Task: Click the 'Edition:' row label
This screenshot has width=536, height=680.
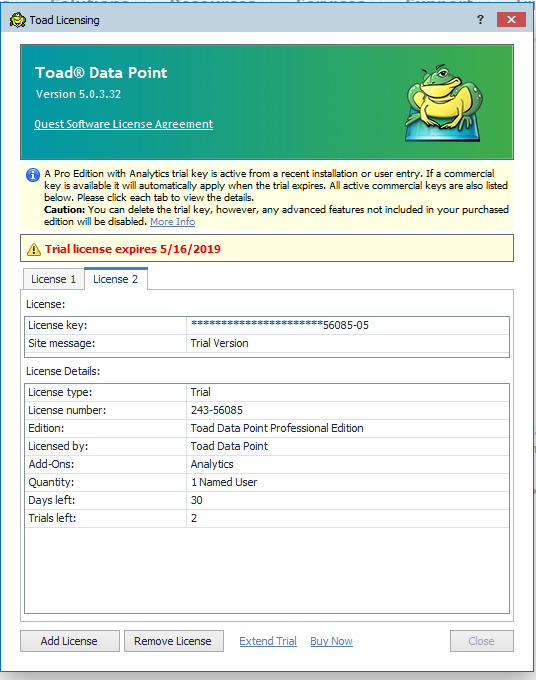Action: (x=46, y=428)
